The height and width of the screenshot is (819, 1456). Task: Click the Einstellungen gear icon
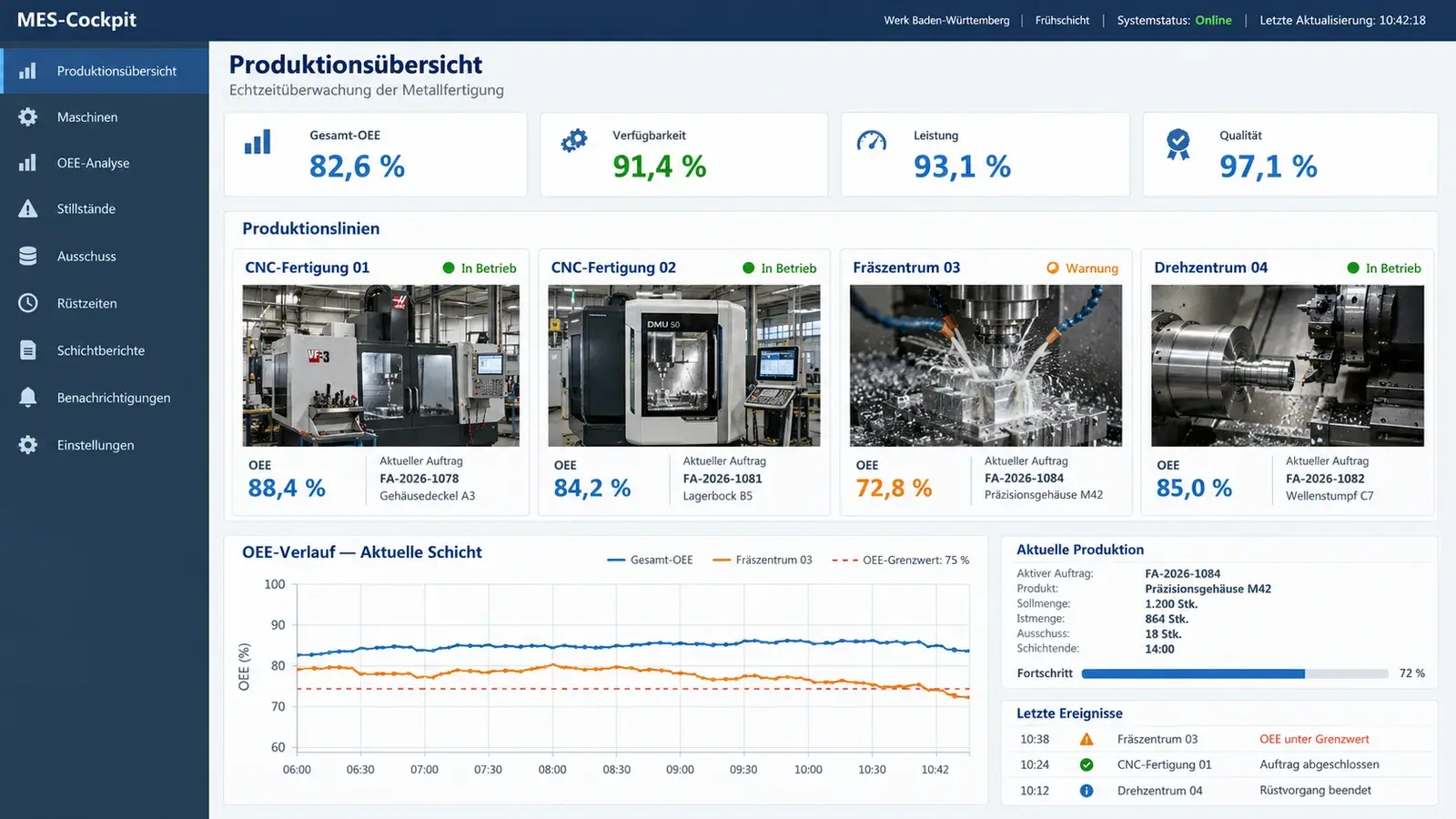click(28, 445)
